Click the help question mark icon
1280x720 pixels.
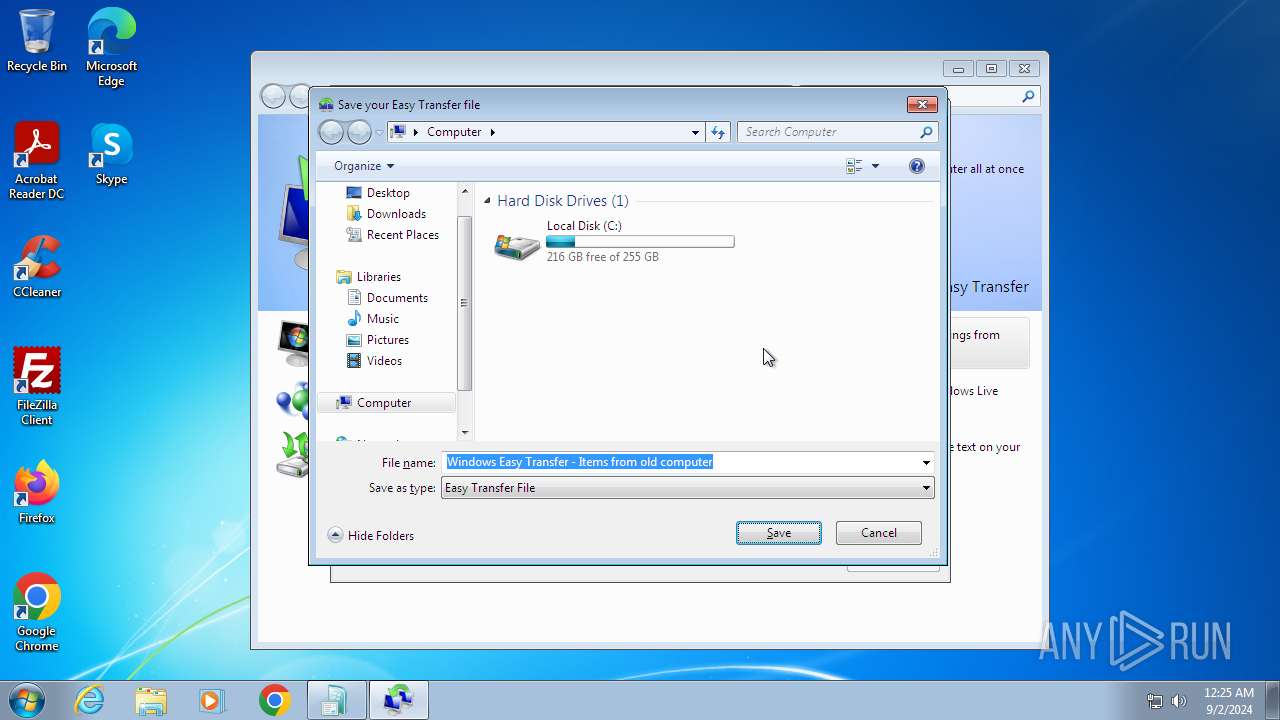917,166
